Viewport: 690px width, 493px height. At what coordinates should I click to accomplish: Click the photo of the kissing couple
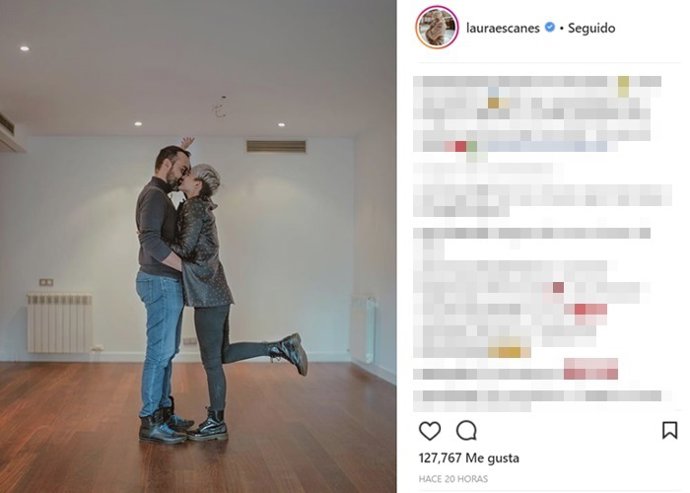click(x=198, y=246)
